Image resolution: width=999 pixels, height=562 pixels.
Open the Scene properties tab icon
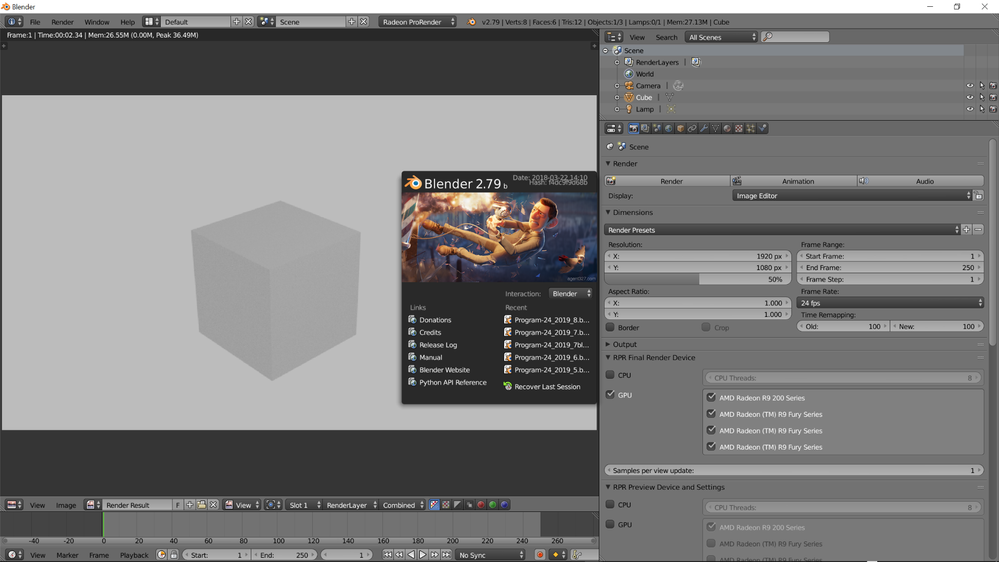click(x=657, y=128)
